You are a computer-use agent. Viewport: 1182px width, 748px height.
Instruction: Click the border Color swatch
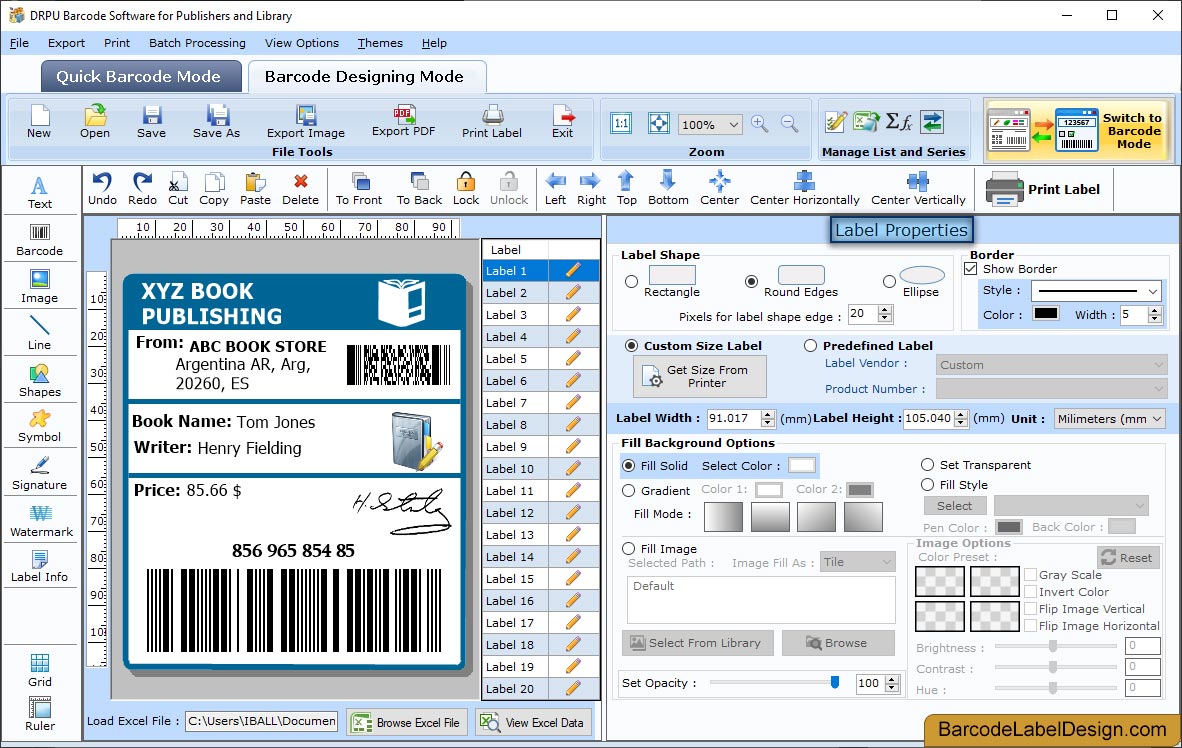click(x=1046, y=314)
